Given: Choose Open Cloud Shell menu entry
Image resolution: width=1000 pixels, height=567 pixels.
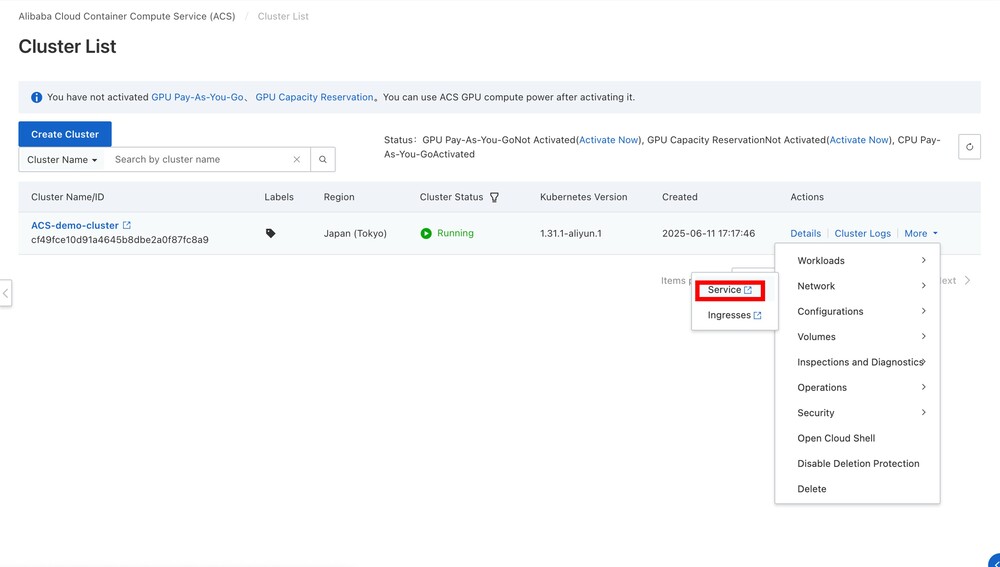Looking at the screenshot, I should 836,438.
